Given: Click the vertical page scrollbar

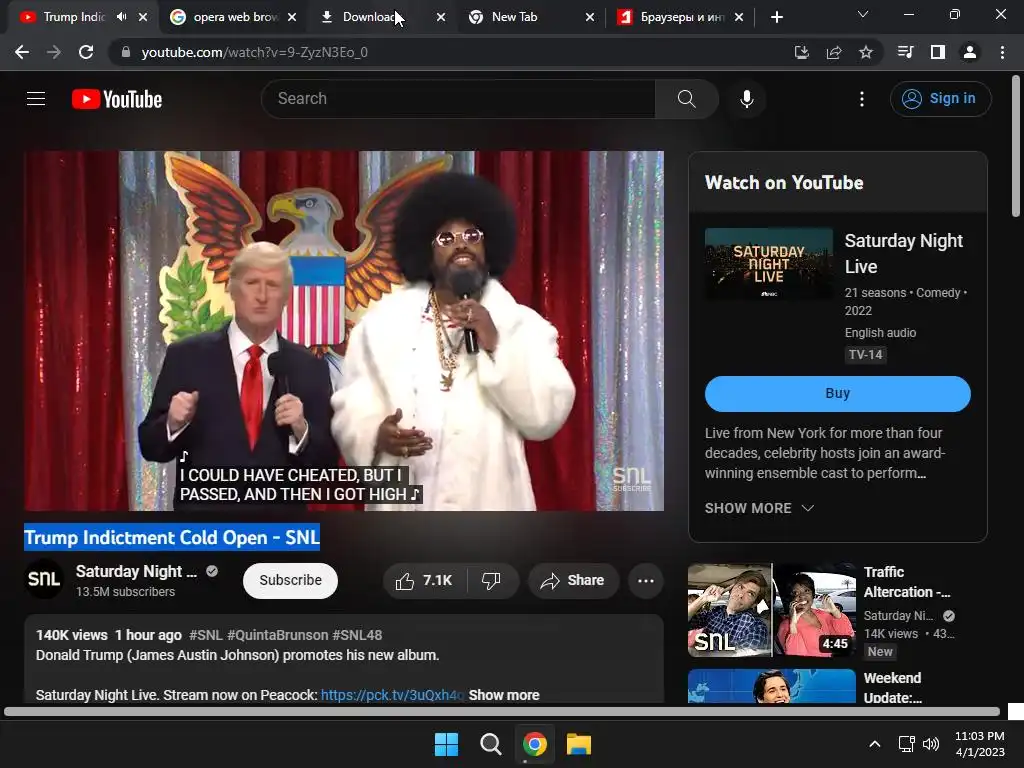Looking at the screenshot, I should [x=1016, y=147].
